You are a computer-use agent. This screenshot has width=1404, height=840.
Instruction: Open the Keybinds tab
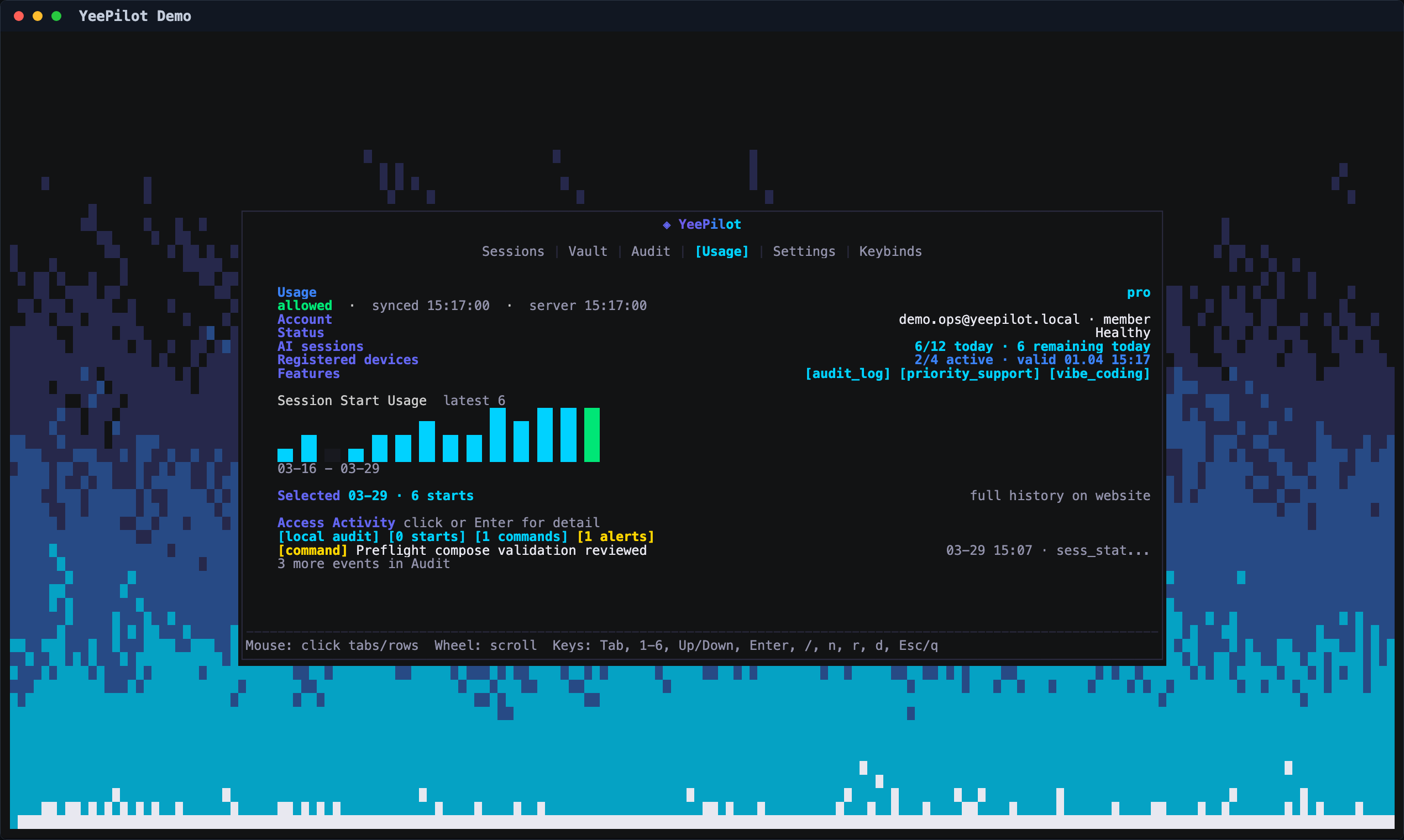point(890,251)
